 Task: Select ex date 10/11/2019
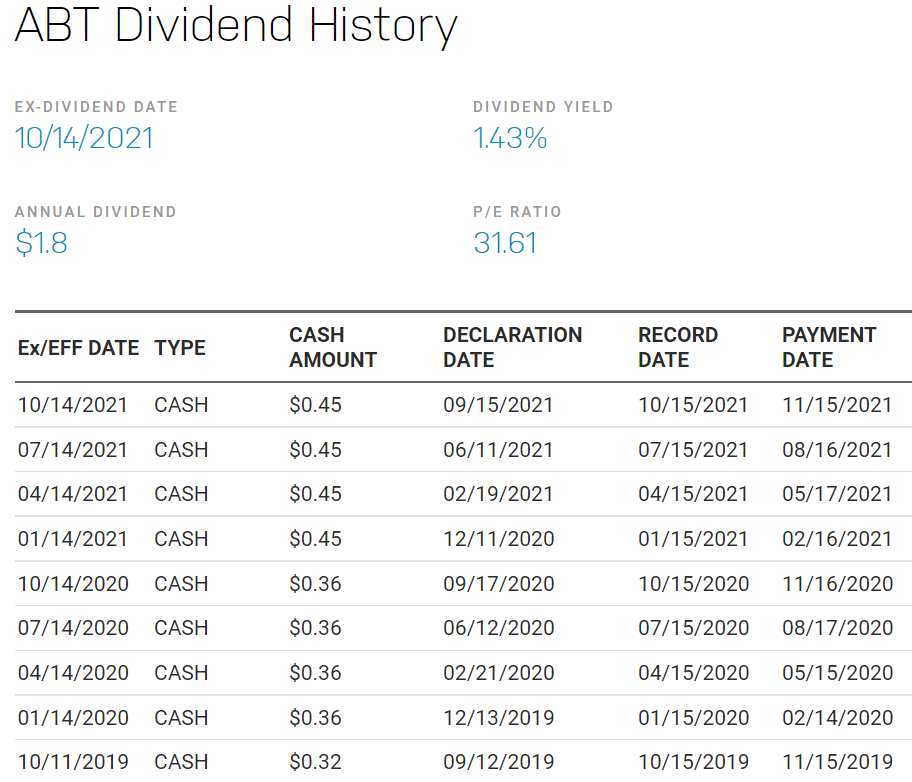[73, 762]
